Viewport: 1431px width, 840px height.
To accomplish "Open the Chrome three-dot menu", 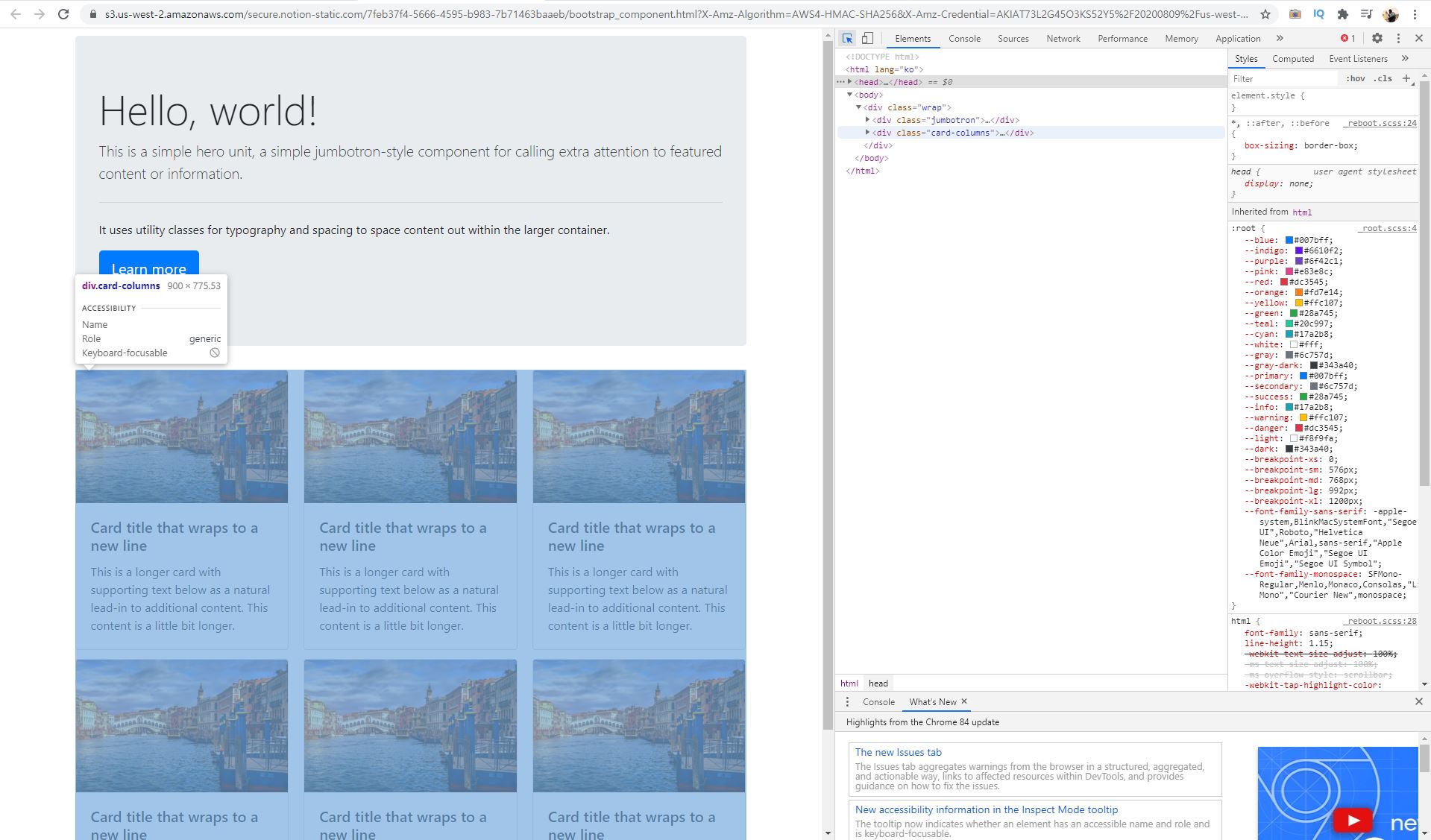I will click(x=1415, y=14).
